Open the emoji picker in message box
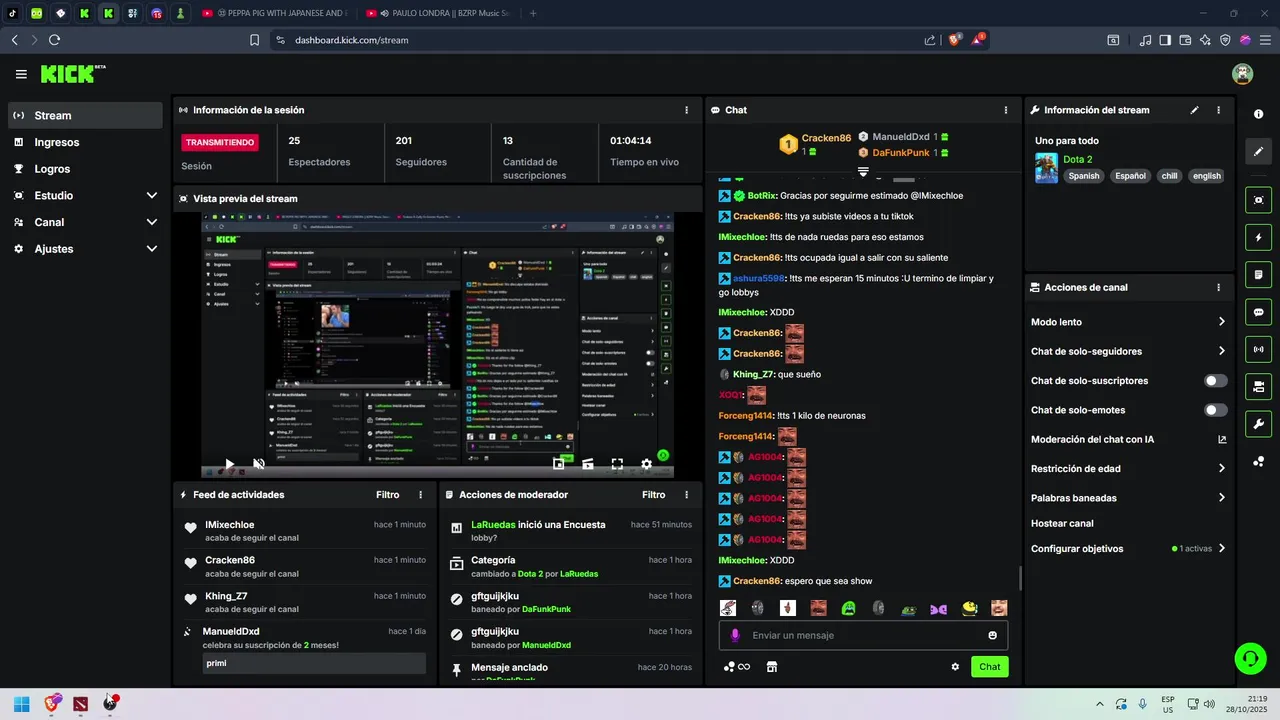The height and width of the screenshot is (720, 1280). [x=992, y=635]
